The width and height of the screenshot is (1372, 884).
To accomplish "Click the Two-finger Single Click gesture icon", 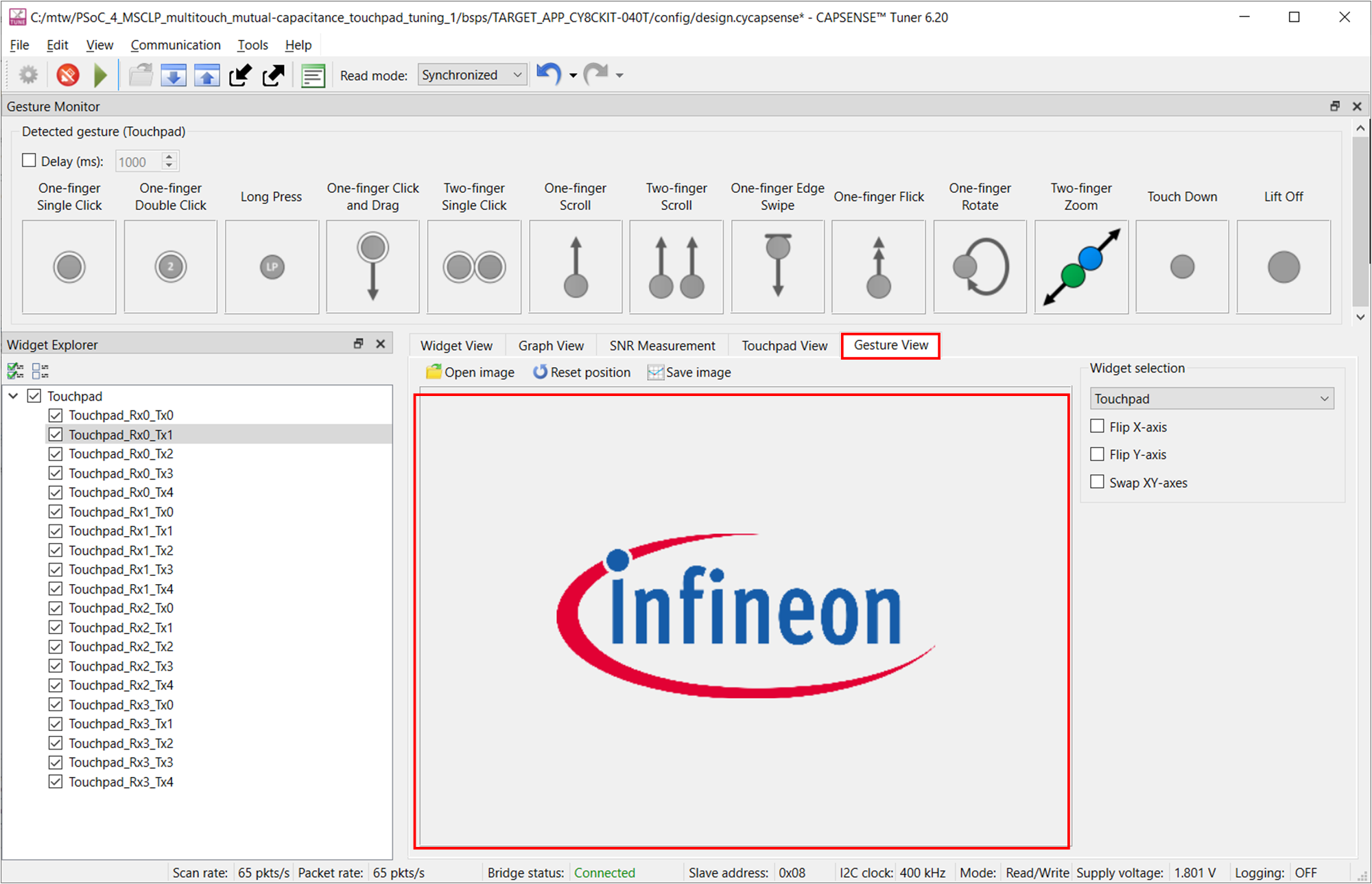I will click(474, 267).
